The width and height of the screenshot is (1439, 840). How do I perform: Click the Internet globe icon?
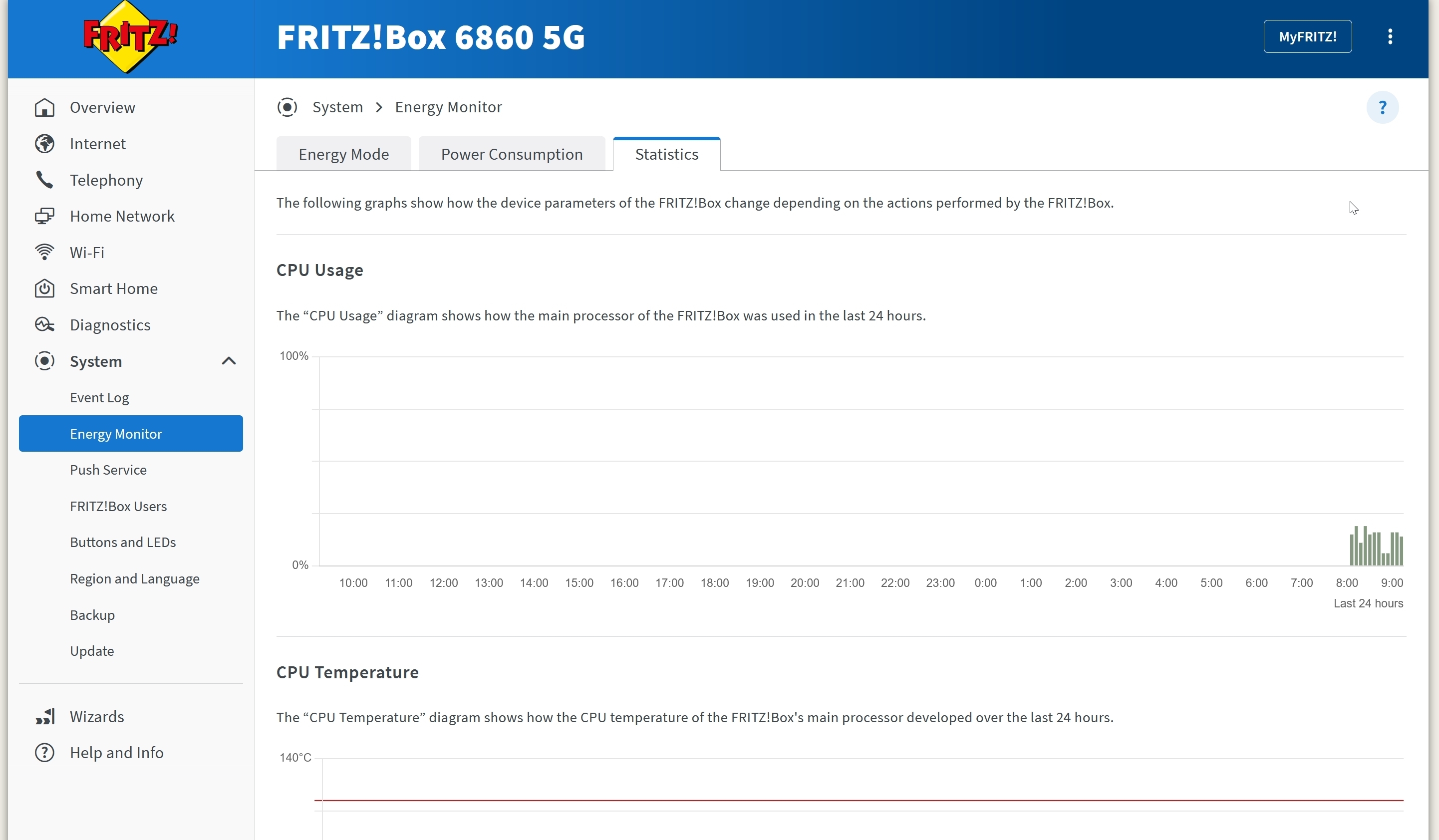click(x=44, y=144)
